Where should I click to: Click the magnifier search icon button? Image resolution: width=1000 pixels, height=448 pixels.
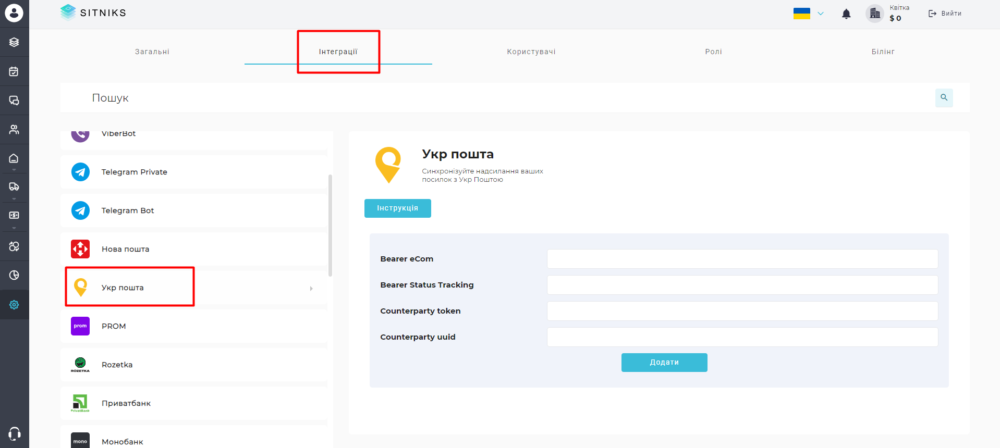(x=944, y=98)
